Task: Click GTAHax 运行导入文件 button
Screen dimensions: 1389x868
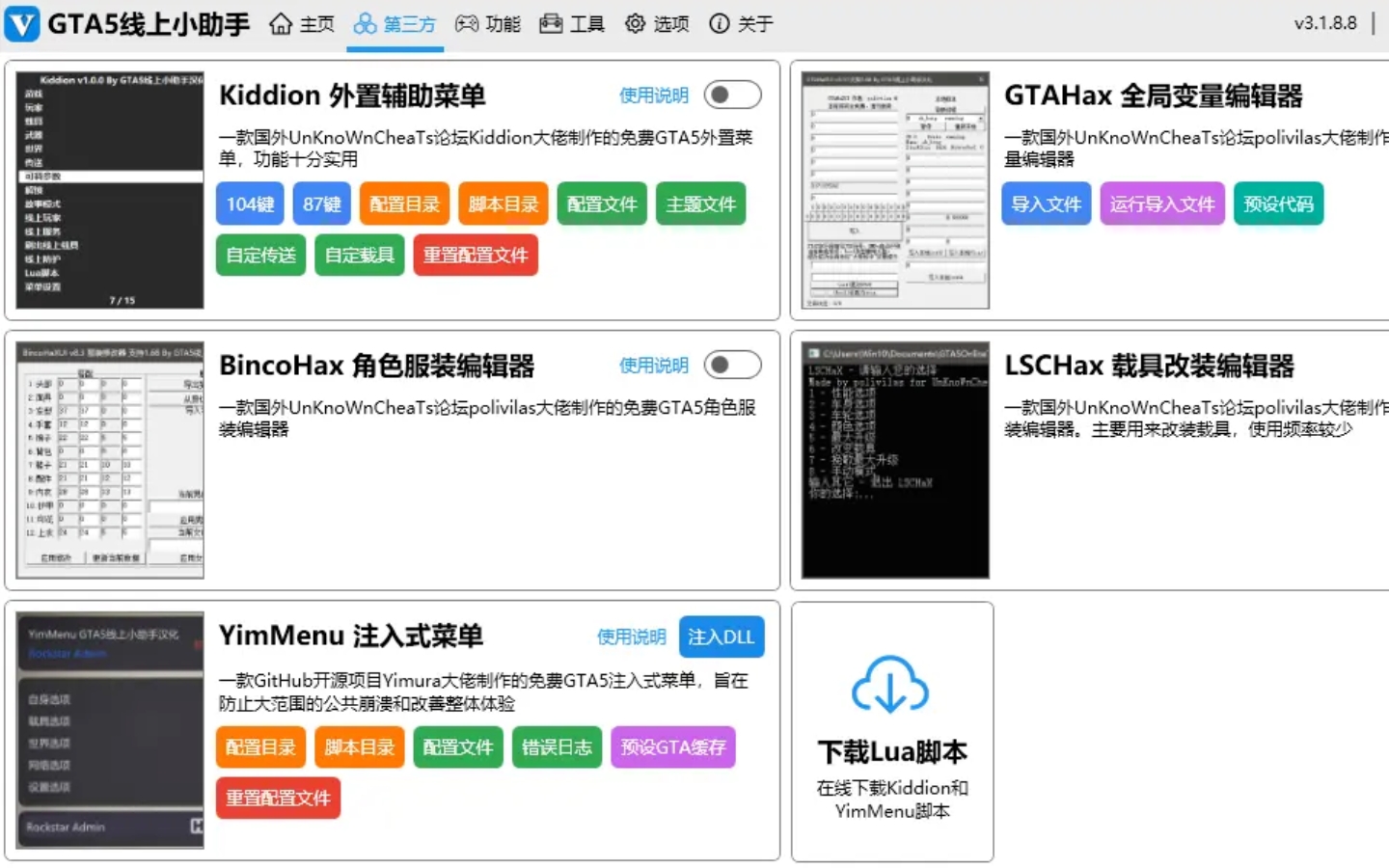Action: (1162, 203)
